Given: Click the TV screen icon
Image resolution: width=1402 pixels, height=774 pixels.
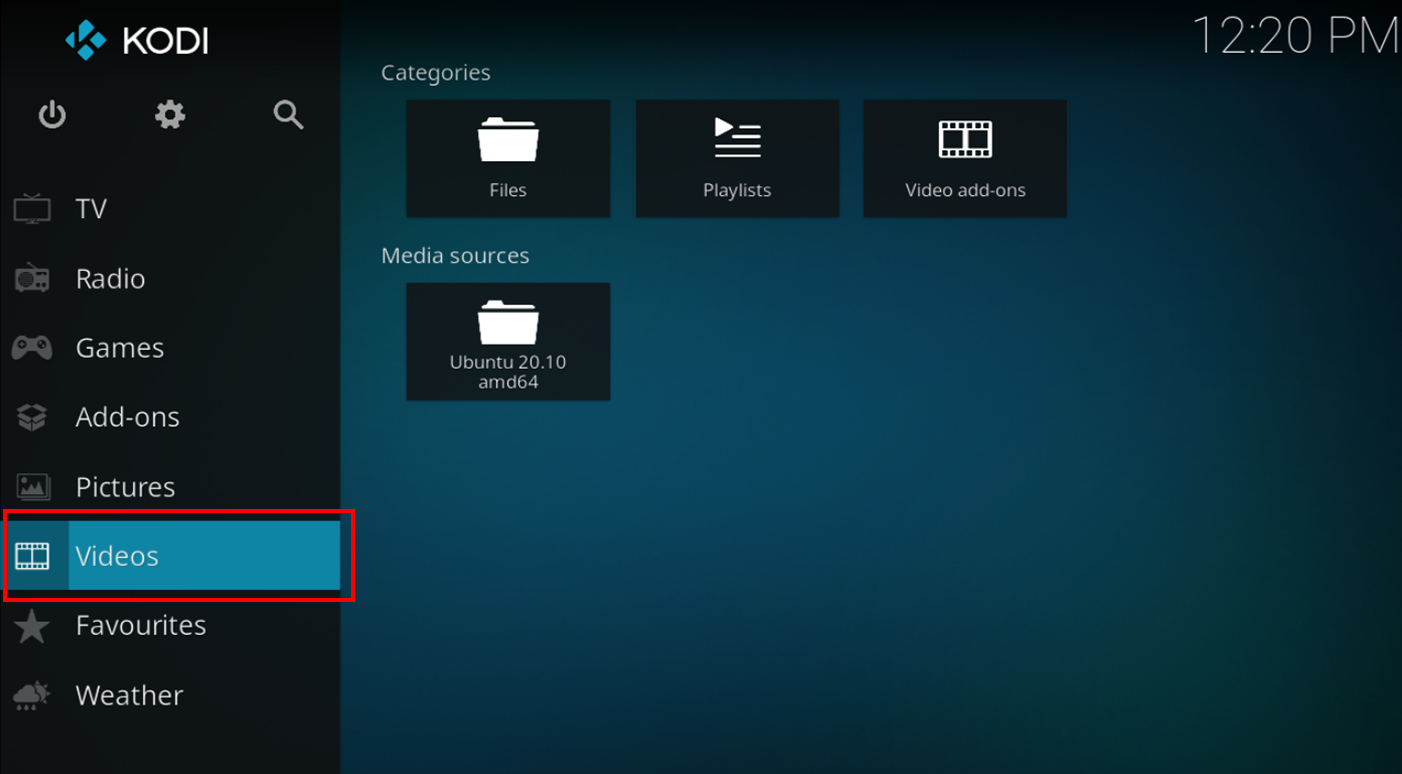Looking at the screenshot, I should [32, 209].
